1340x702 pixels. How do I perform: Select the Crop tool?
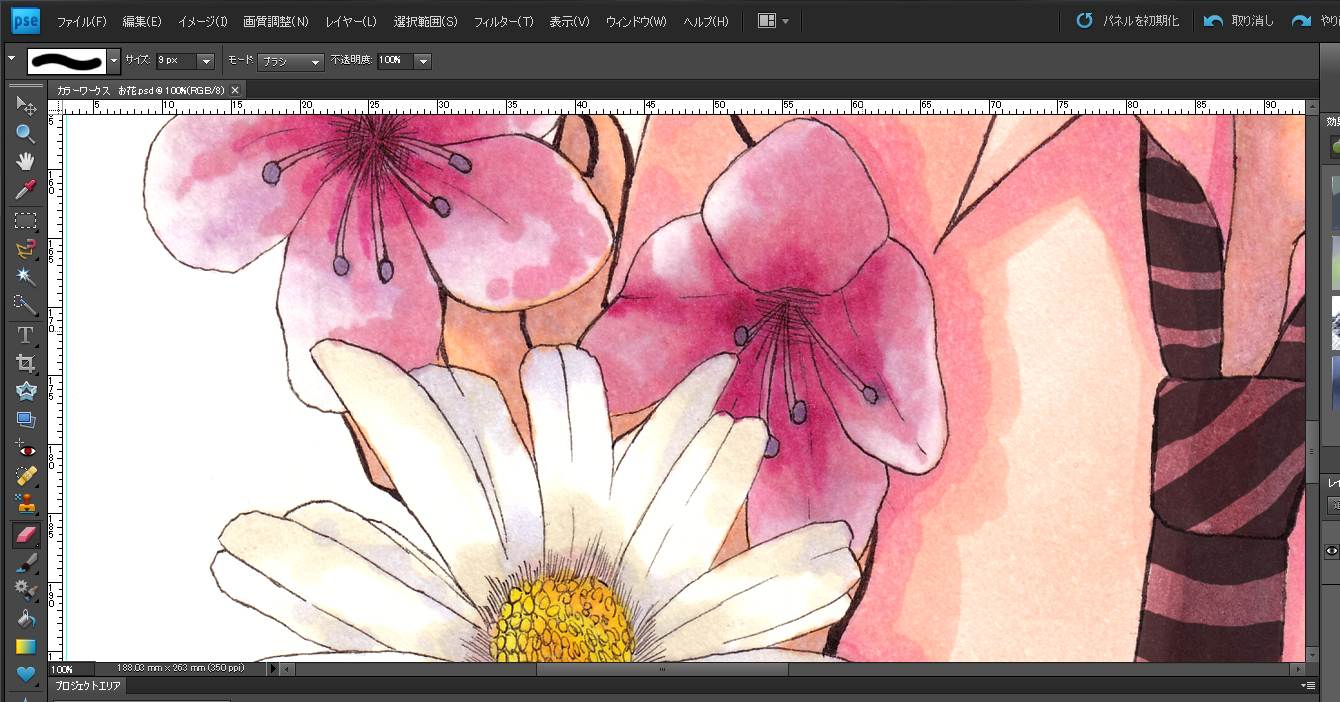tap(25, 363)
